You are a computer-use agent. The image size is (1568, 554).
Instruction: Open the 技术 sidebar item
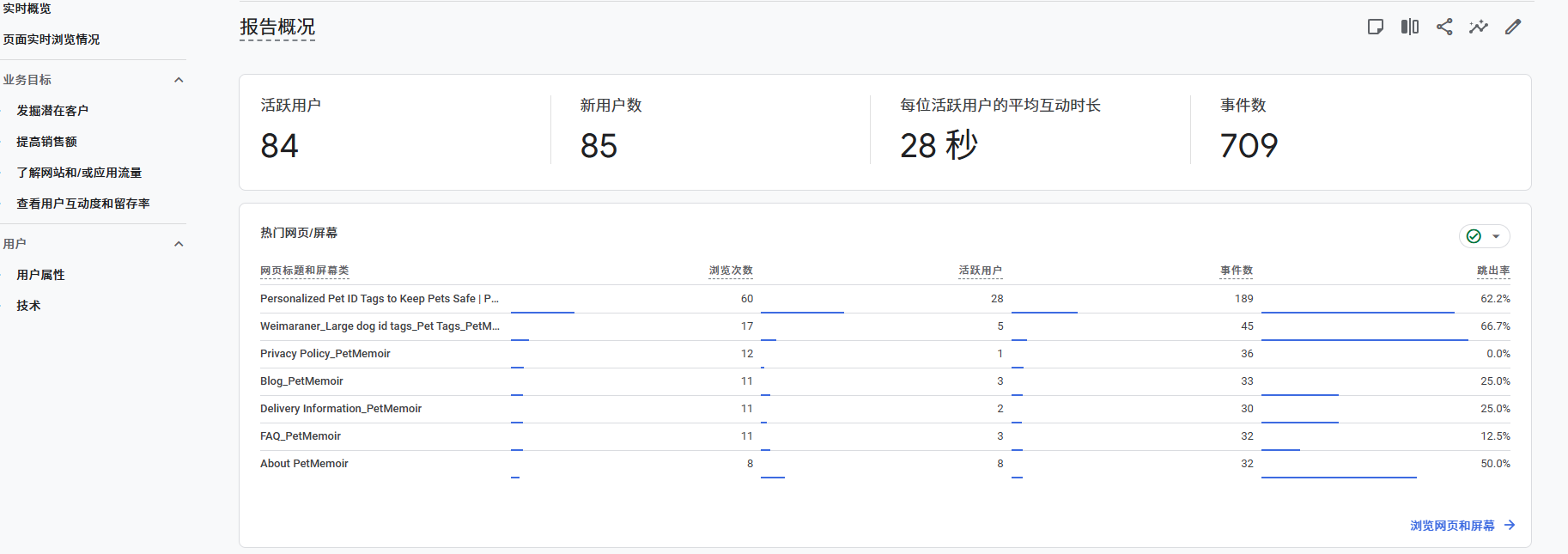click(x=28, y=306)
